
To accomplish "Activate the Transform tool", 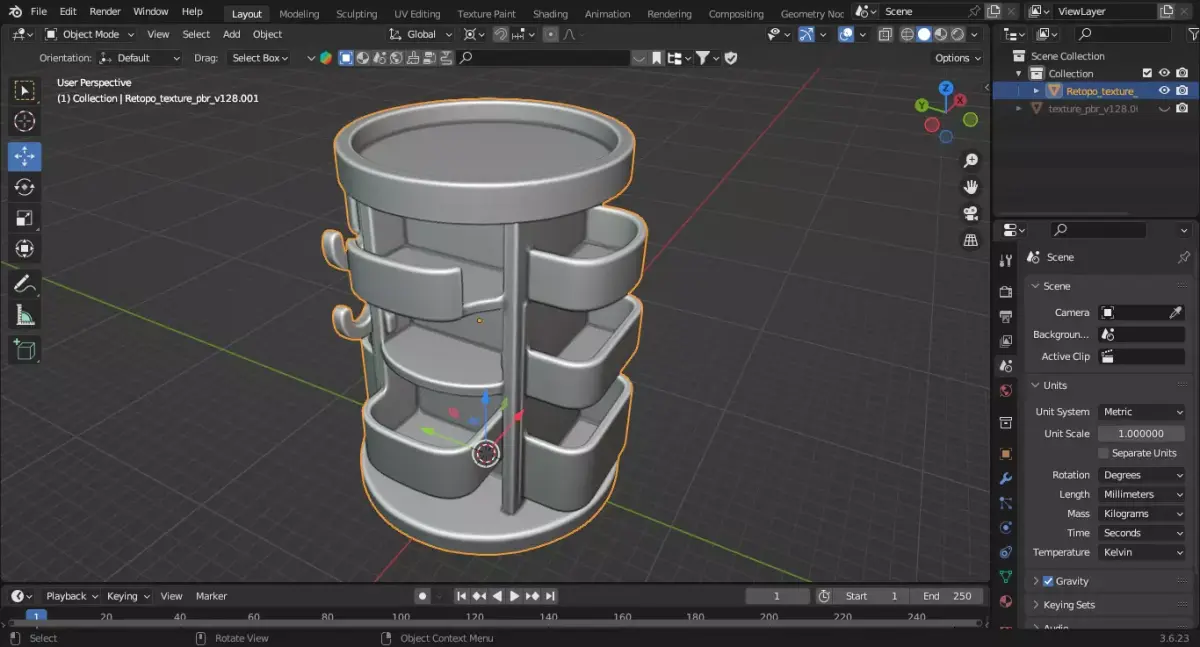I will pyautogui.click(x=25, y=249).
